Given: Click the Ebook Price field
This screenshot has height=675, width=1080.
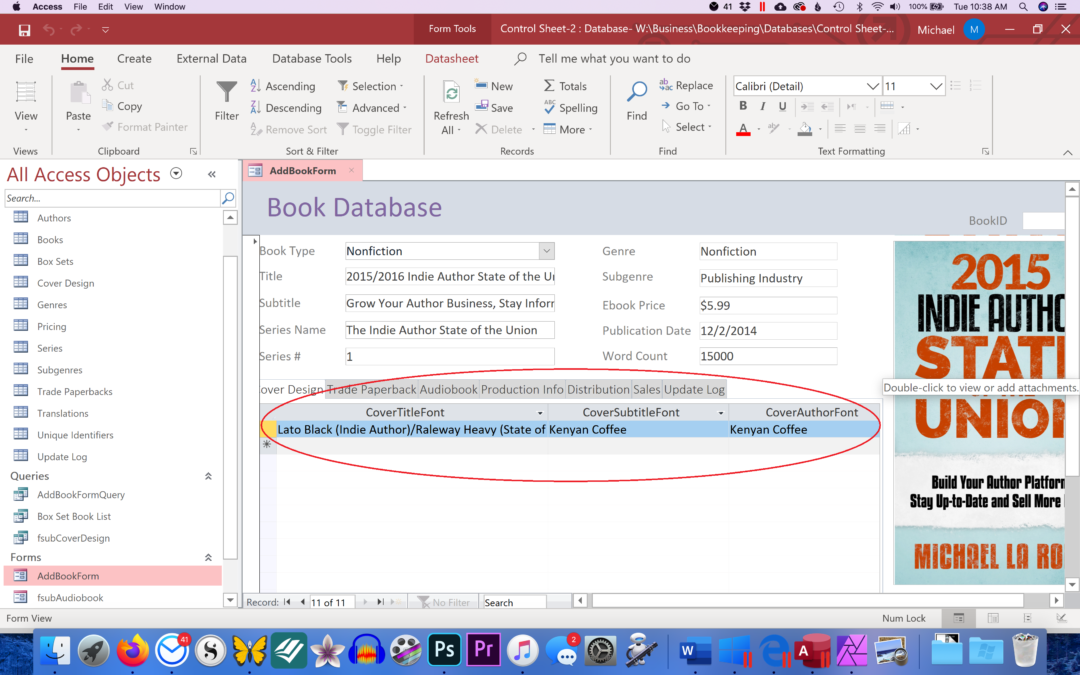Looking at the screenshot, I should 768,305.
